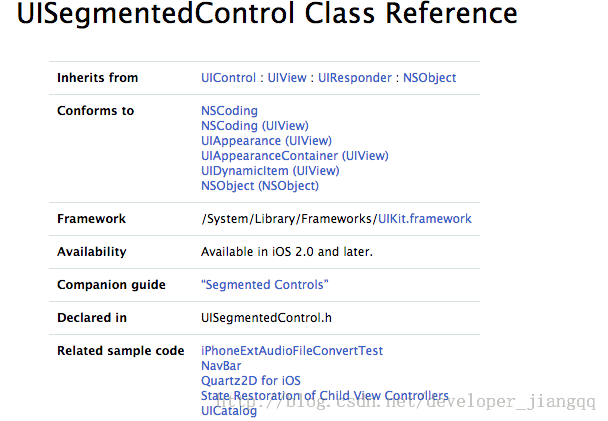Open the UIResponder class link
Screen dimensions: 608x421
coord(355,78)
